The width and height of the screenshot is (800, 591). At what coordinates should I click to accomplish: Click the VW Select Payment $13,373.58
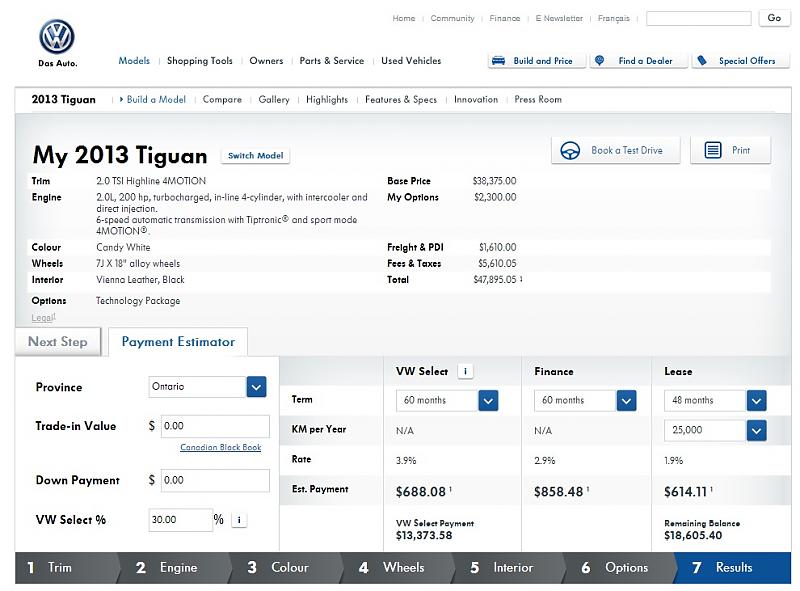click(424, 535)
